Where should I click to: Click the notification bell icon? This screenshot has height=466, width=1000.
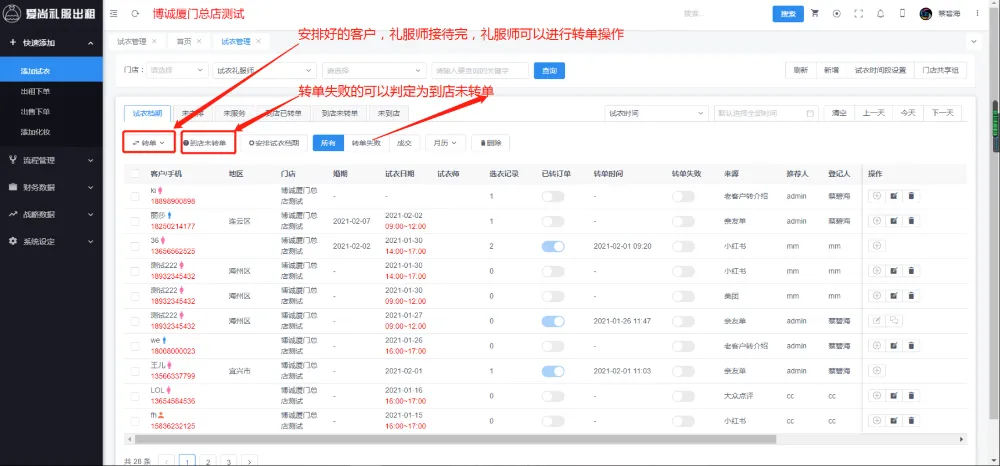(x=880, y=14)
